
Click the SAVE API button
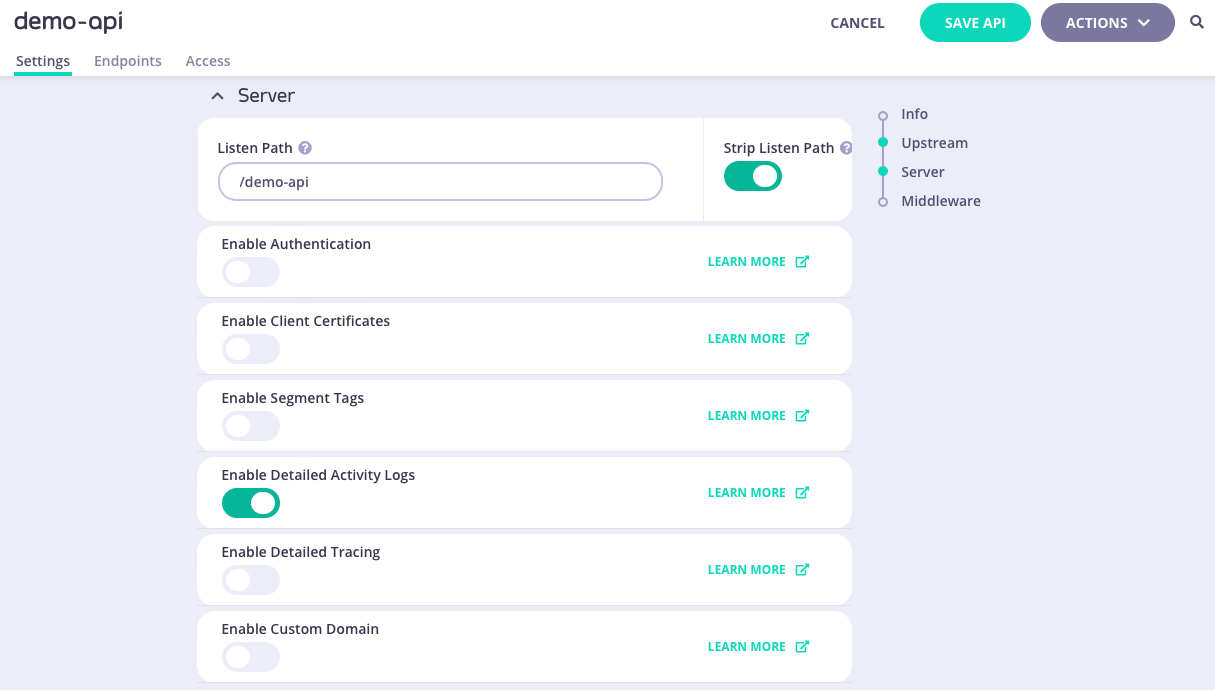[975, 21]
